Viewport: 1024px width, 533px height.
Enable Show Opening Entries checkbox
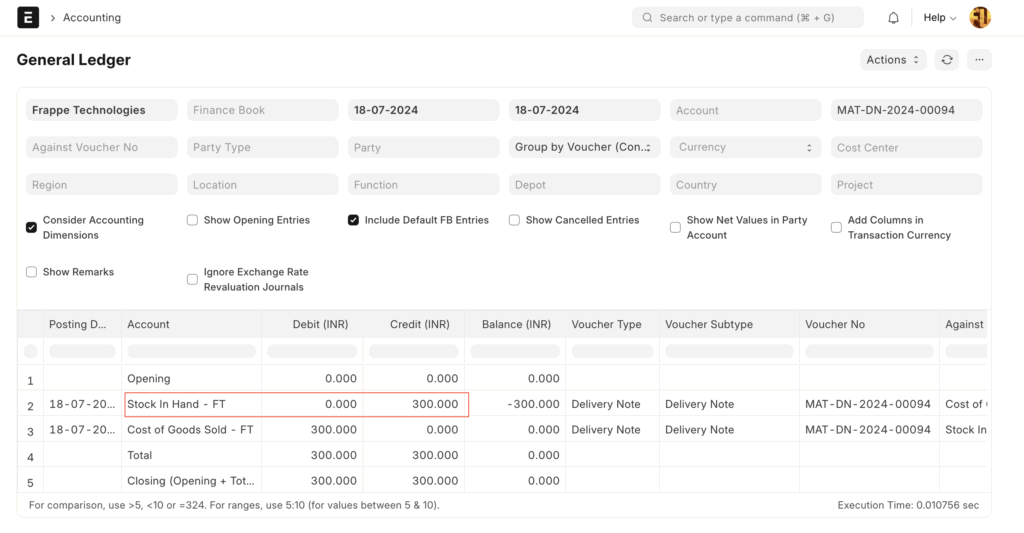tap(192, 220)
